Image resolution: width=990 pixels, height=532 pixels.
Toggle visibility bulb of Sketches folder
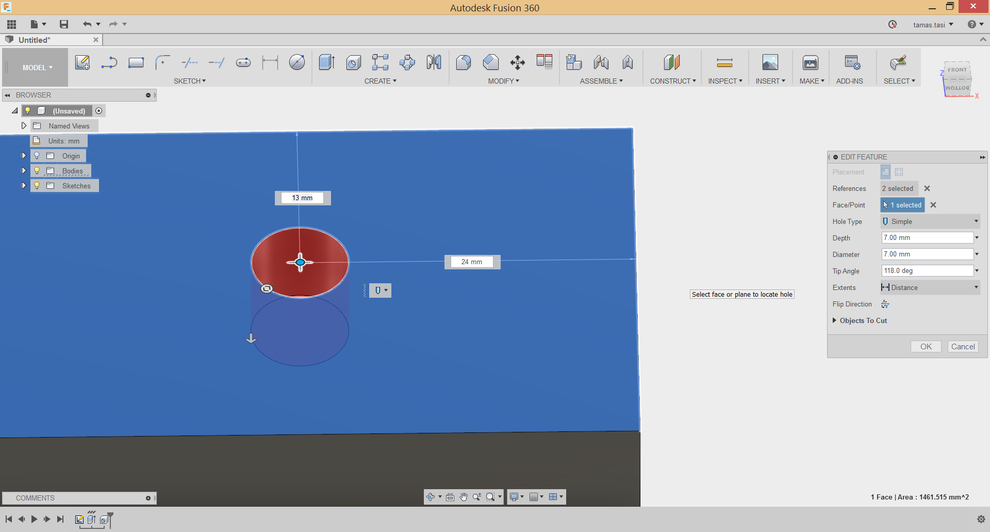click(37, 186)
